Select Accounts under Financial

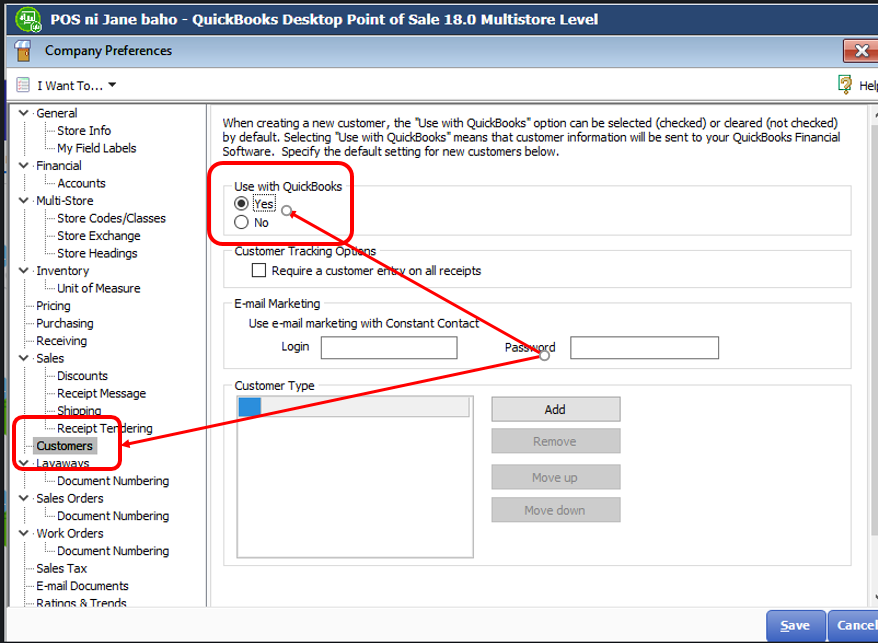(x=81, y=183)
